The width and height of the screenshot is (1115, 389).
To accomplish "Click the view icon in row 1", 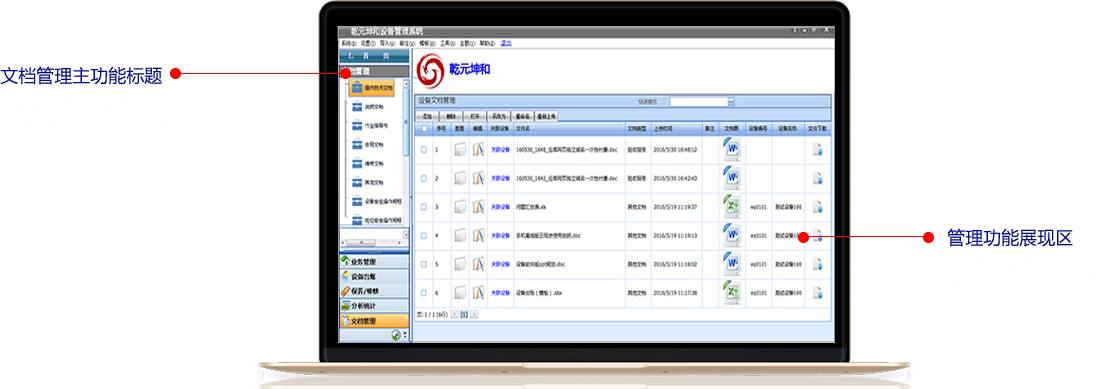I will point(460,150).
